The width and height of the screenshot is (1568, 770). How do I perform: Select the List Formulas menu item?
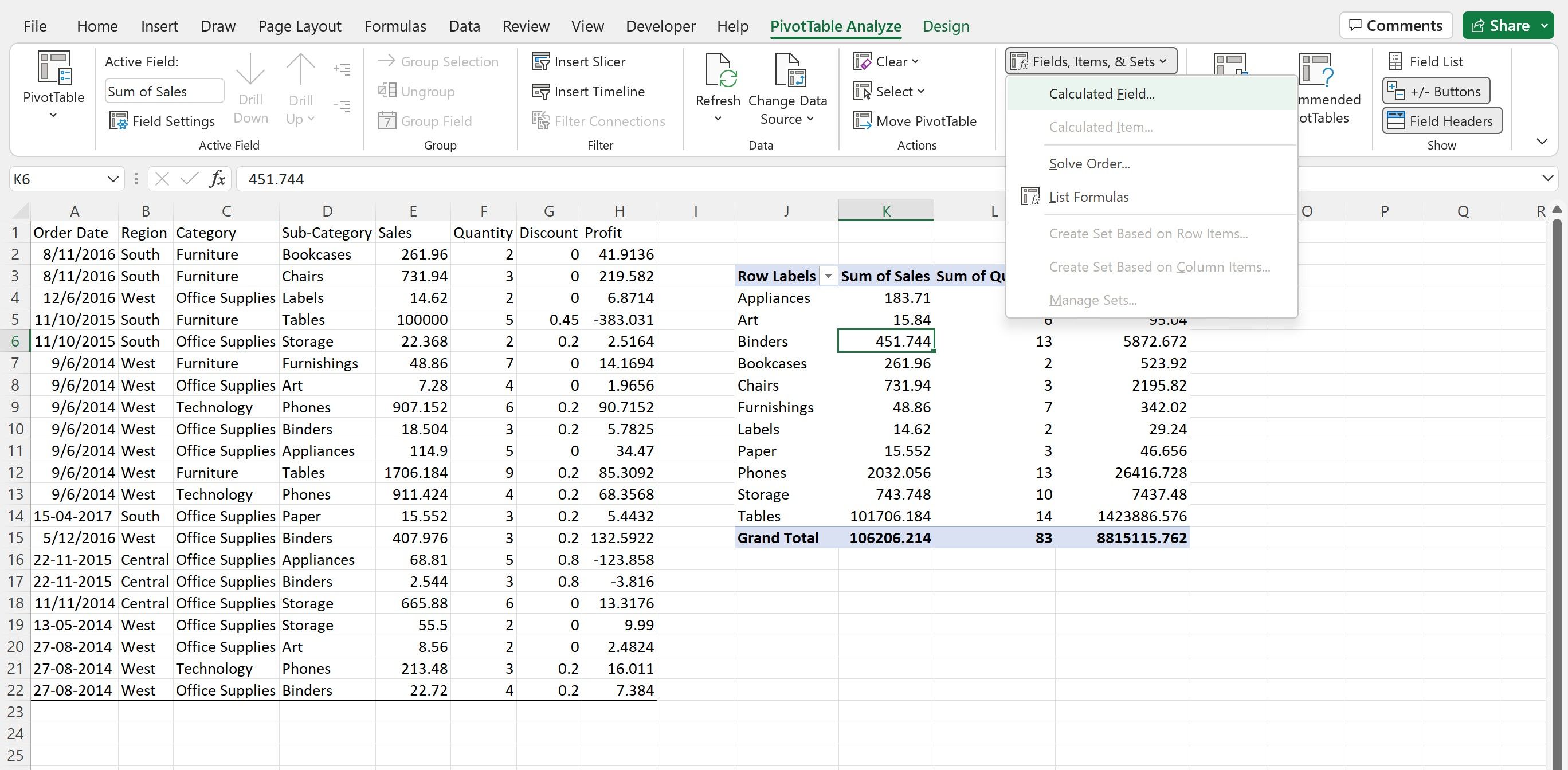click(x=1088, y=196)
